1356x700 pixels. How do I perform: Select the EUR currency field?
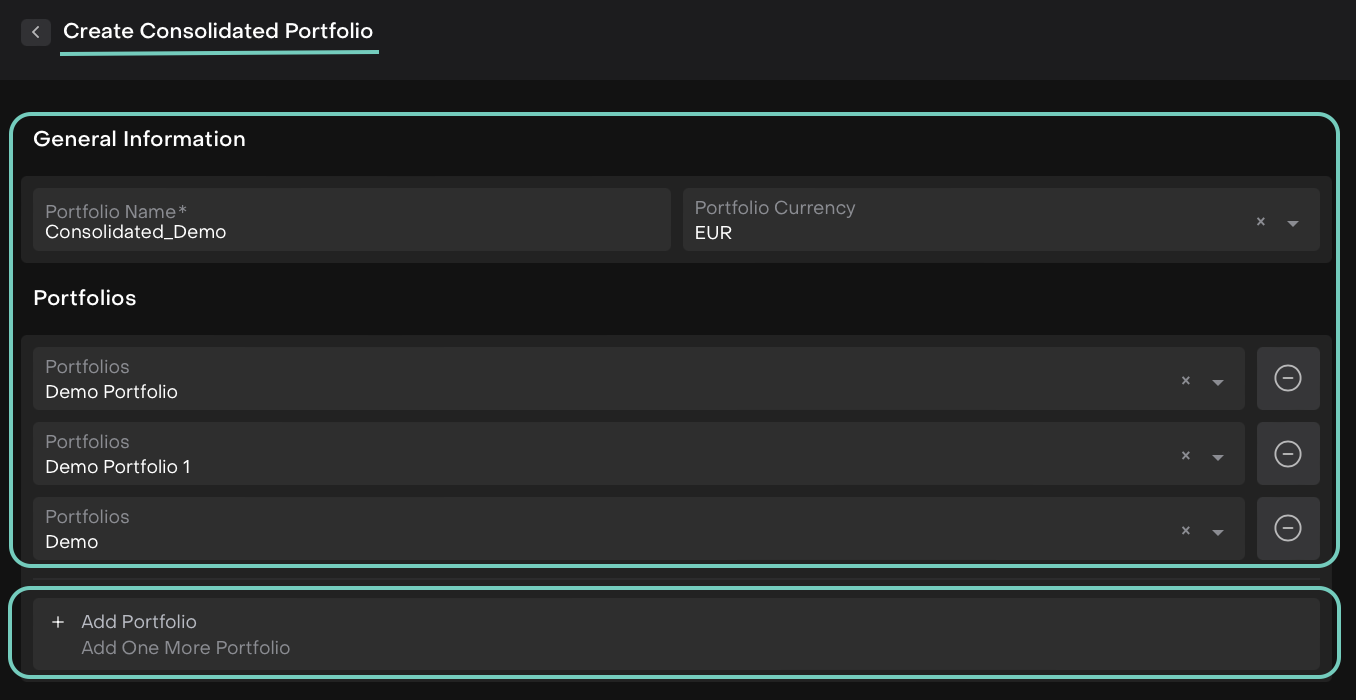coord(960,220)
